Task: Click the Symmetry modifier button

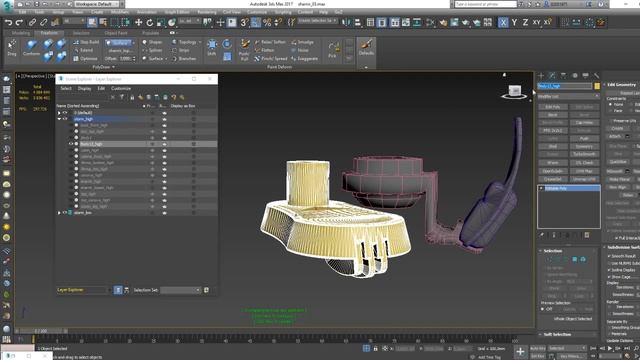Action: [x=584, y=146]
